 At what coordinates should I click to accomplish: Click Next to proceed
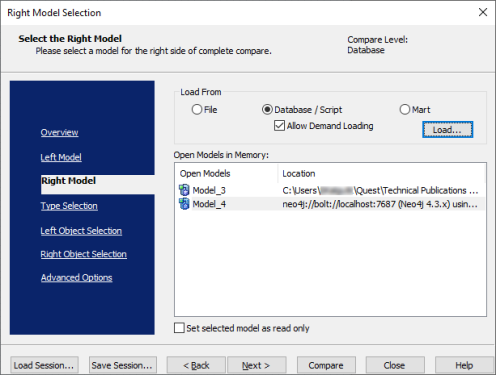[256, 365]
